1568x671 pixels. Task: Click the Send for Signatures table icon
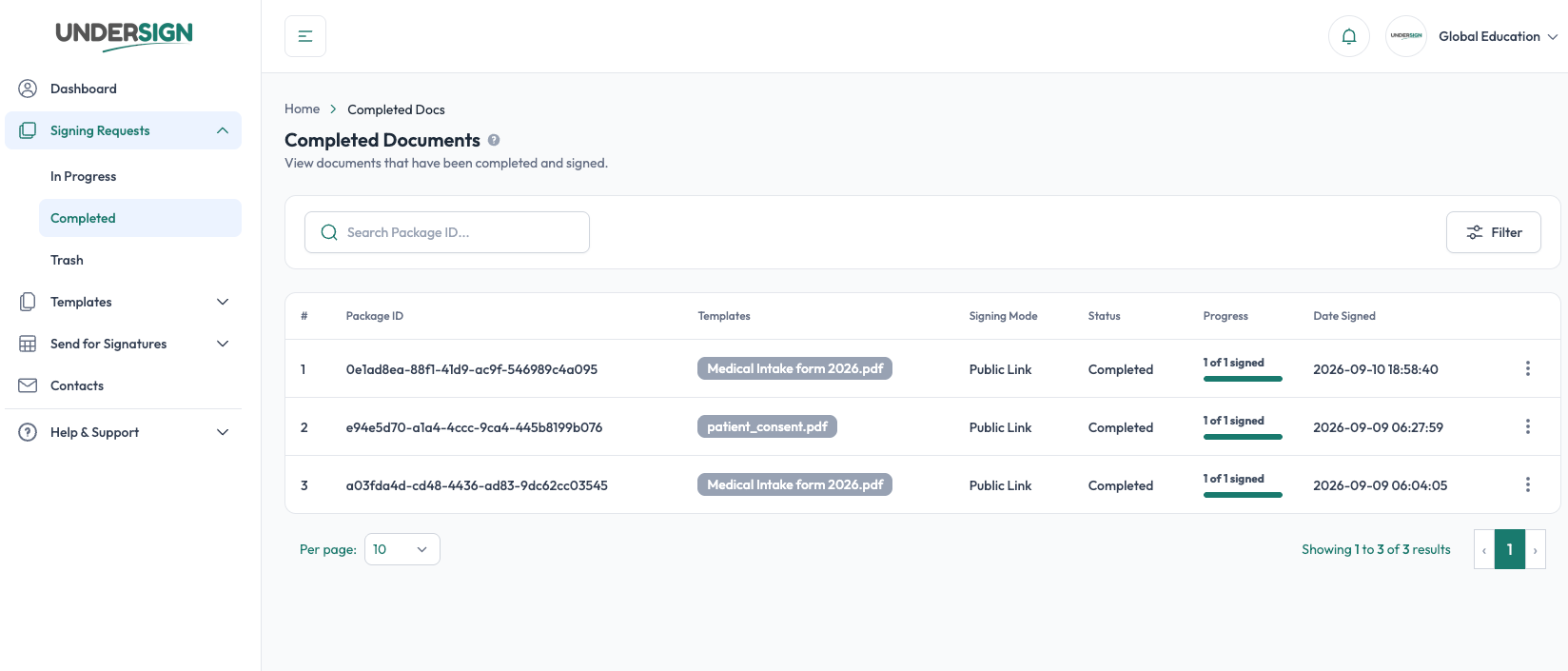click(28, 344)
